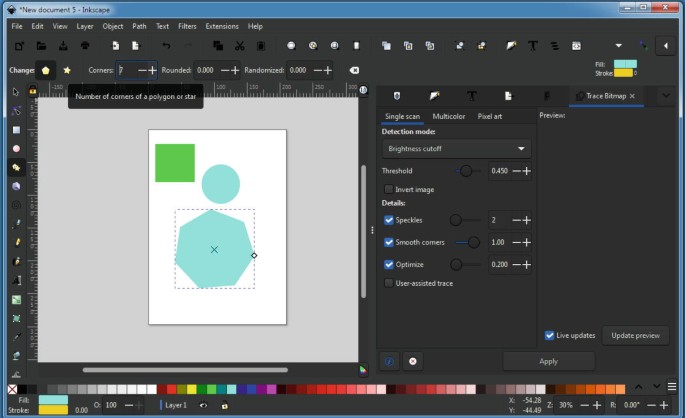Open the Extensions menu
The width and height of the screenshot is (685, 418).
pyautogui.click(x=222, y=26)
